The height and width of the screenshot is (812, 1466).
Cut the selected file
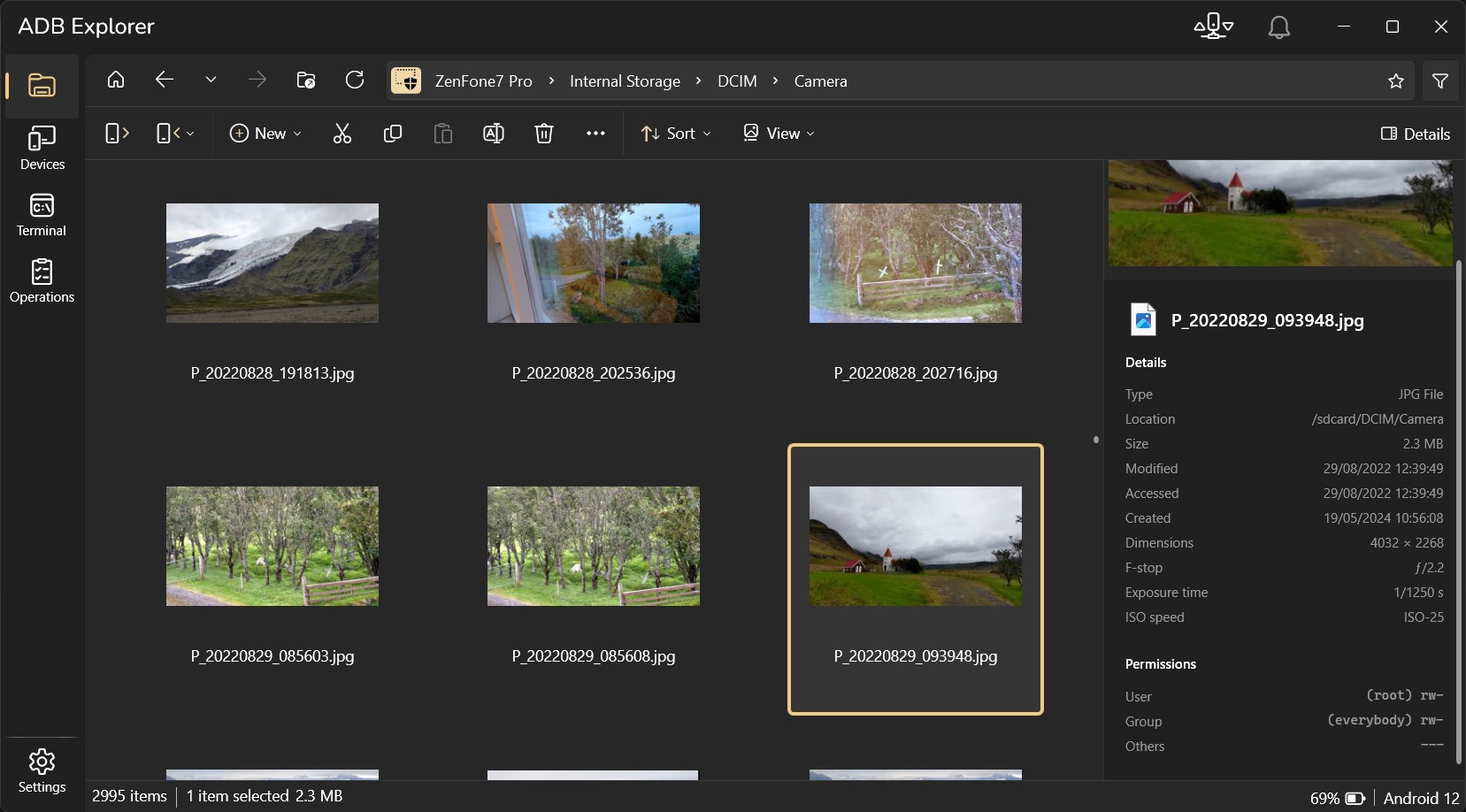coord(342,134)
